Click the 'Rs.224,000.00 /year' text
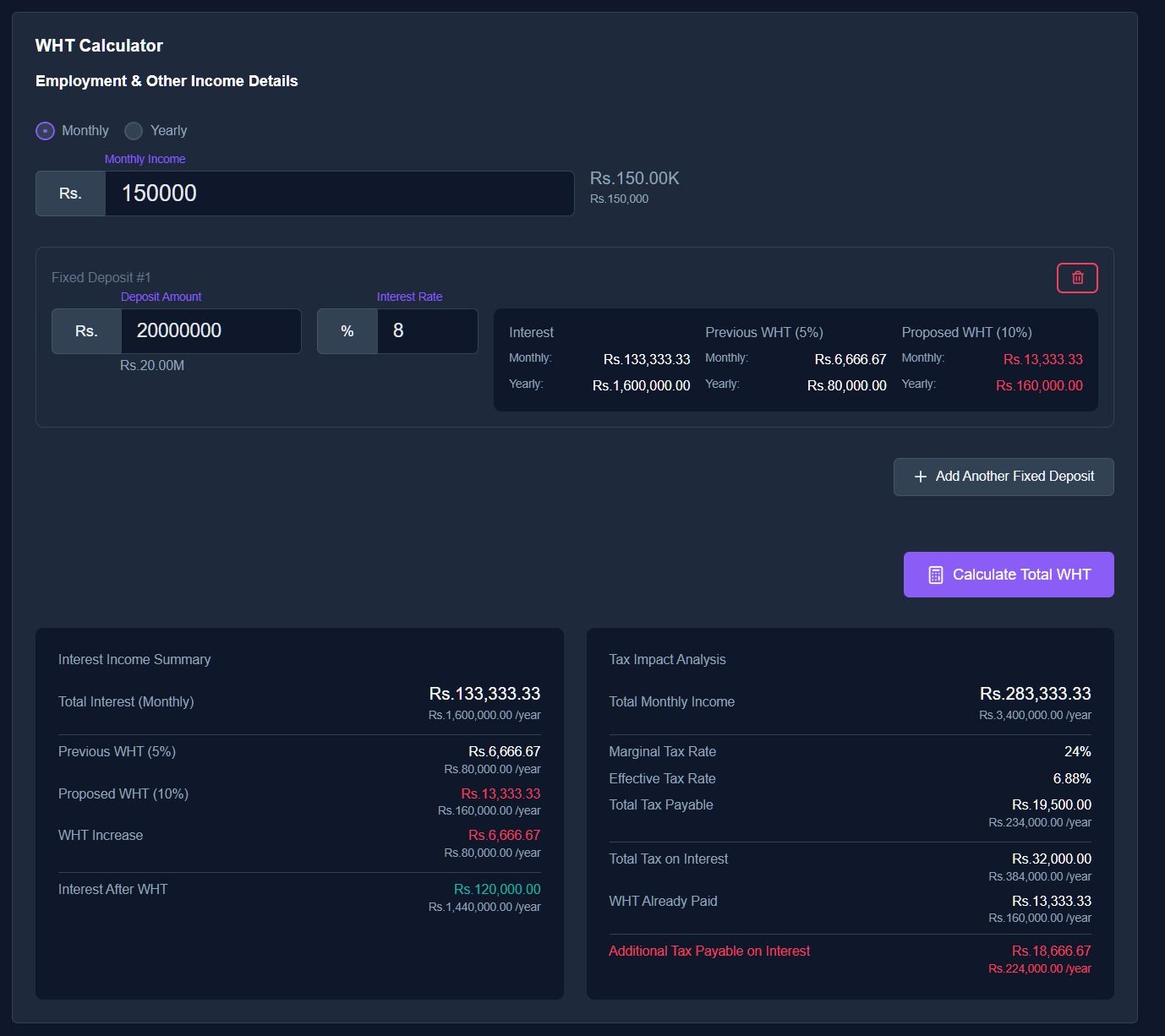Screen dimensions: 1165x1036 [1040, 969]
